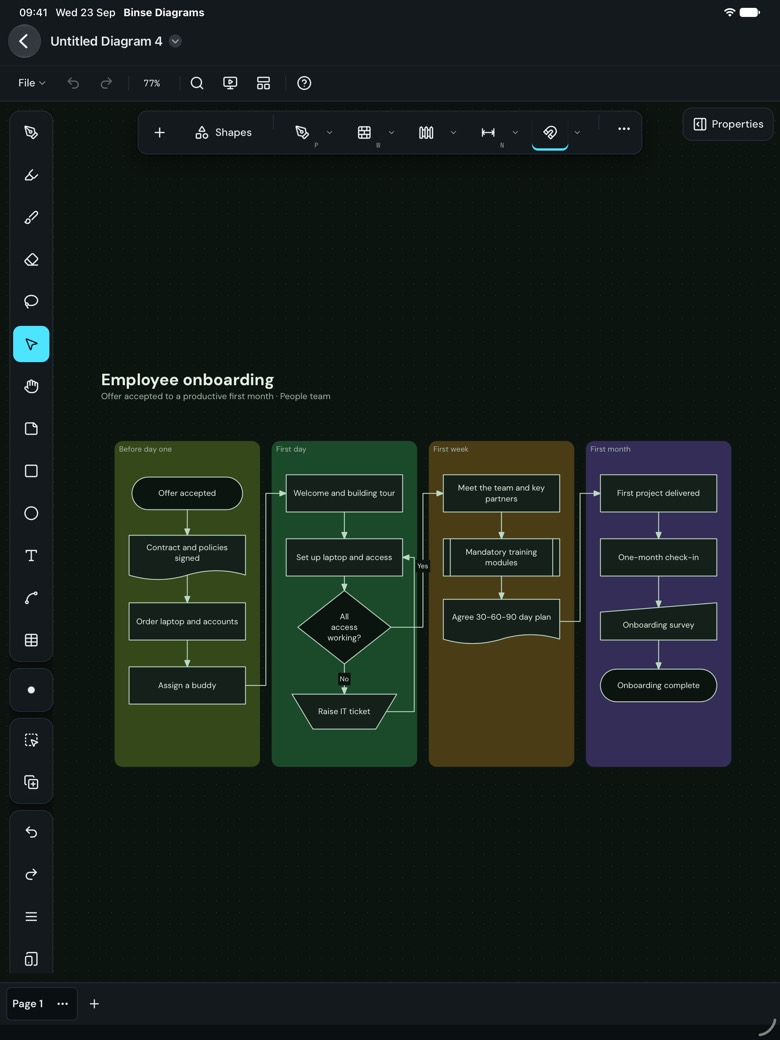Open the help question mark
Viewport: 780px width, 1040px height.
(x=304, y=83)
